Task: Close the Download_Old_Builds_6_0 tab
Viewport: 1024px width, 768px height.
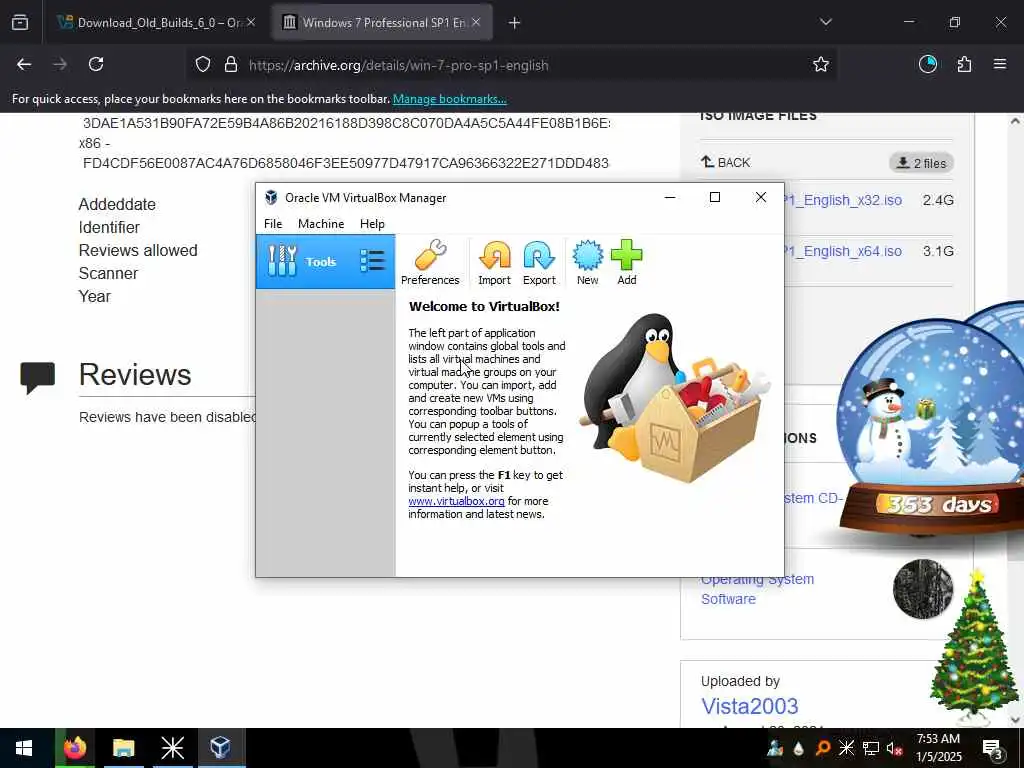Action: (251, 22)
